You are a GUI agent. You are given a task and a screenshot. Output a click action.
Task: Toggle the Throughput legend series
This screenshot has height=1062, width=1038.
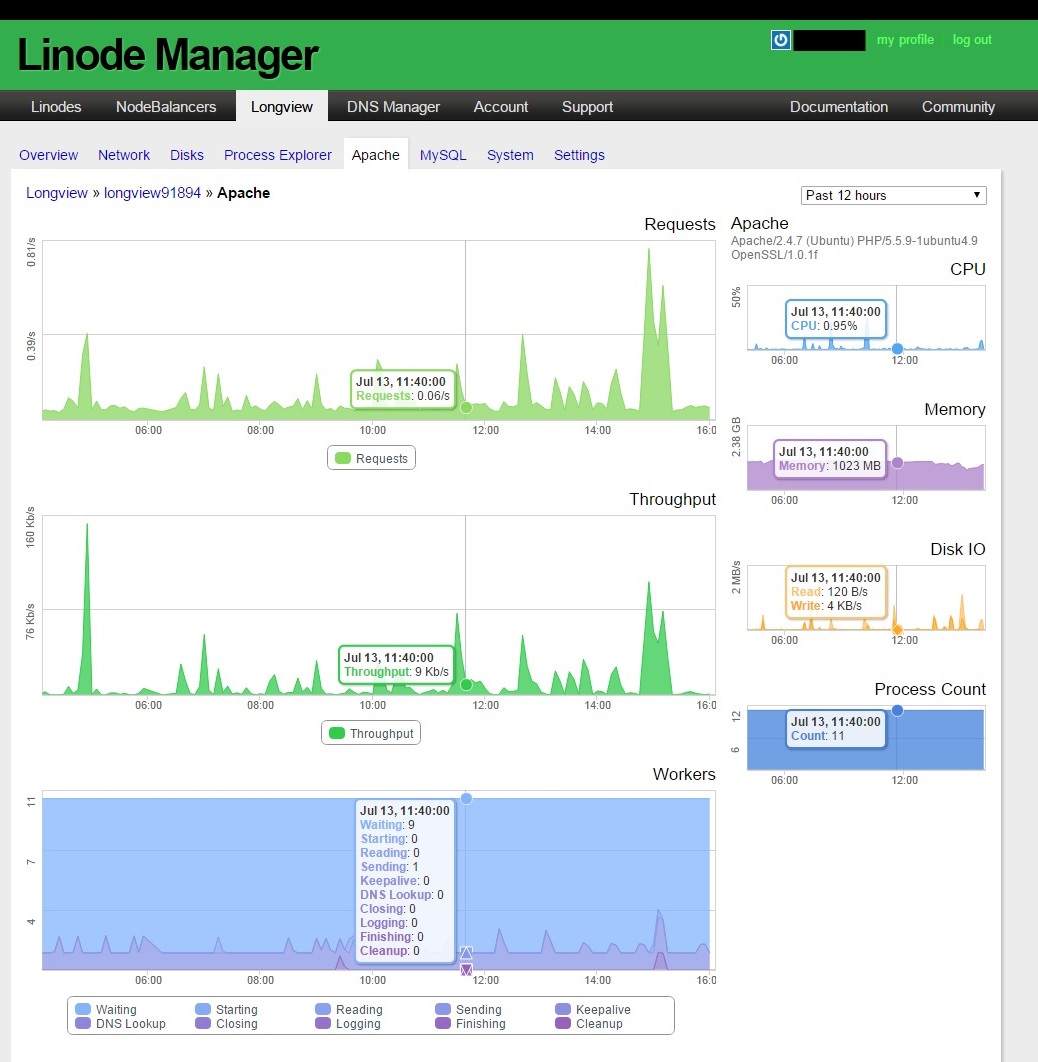tap(370, 733)
